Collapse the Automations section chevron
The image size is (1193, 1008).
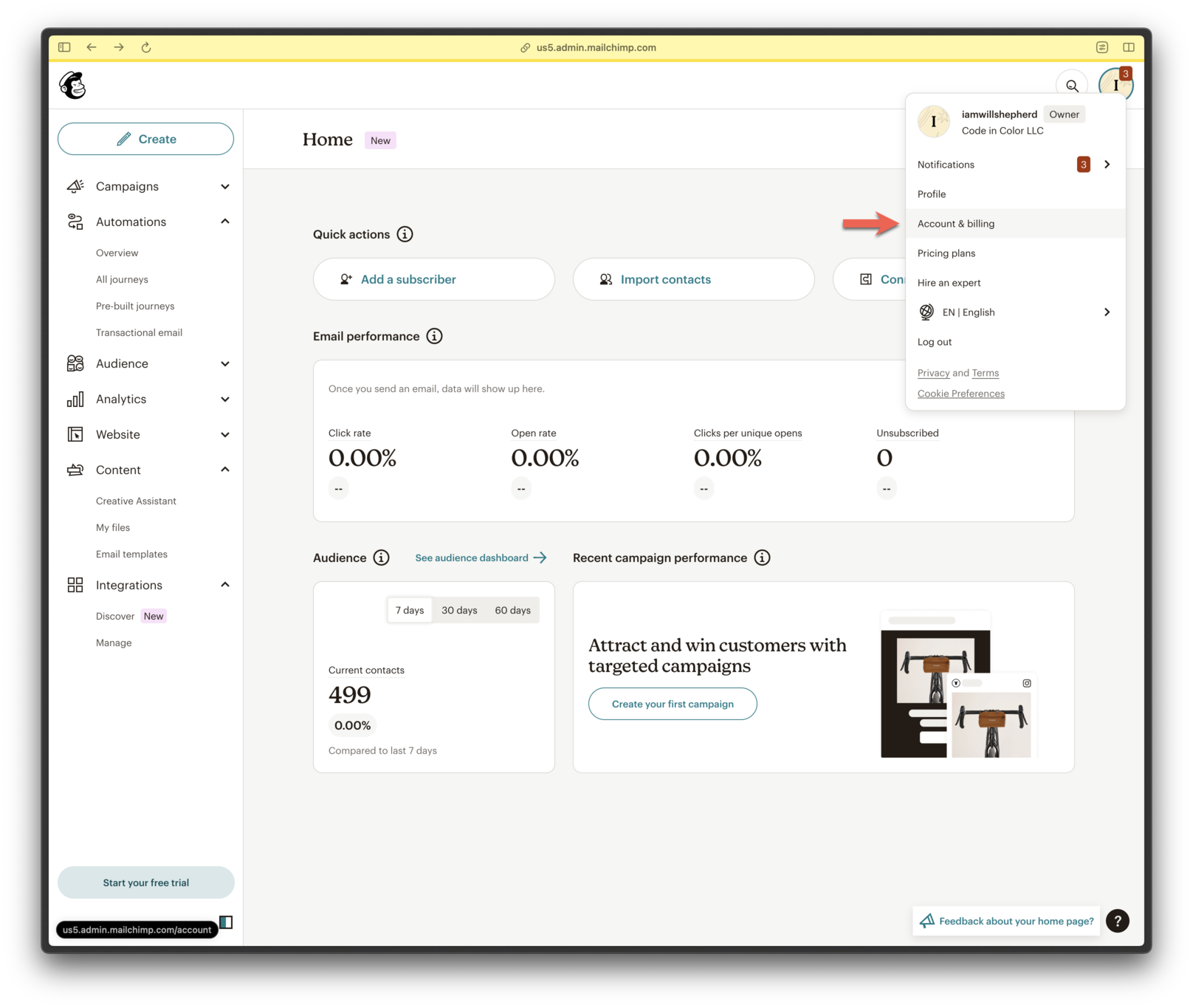tap(225, 222)
